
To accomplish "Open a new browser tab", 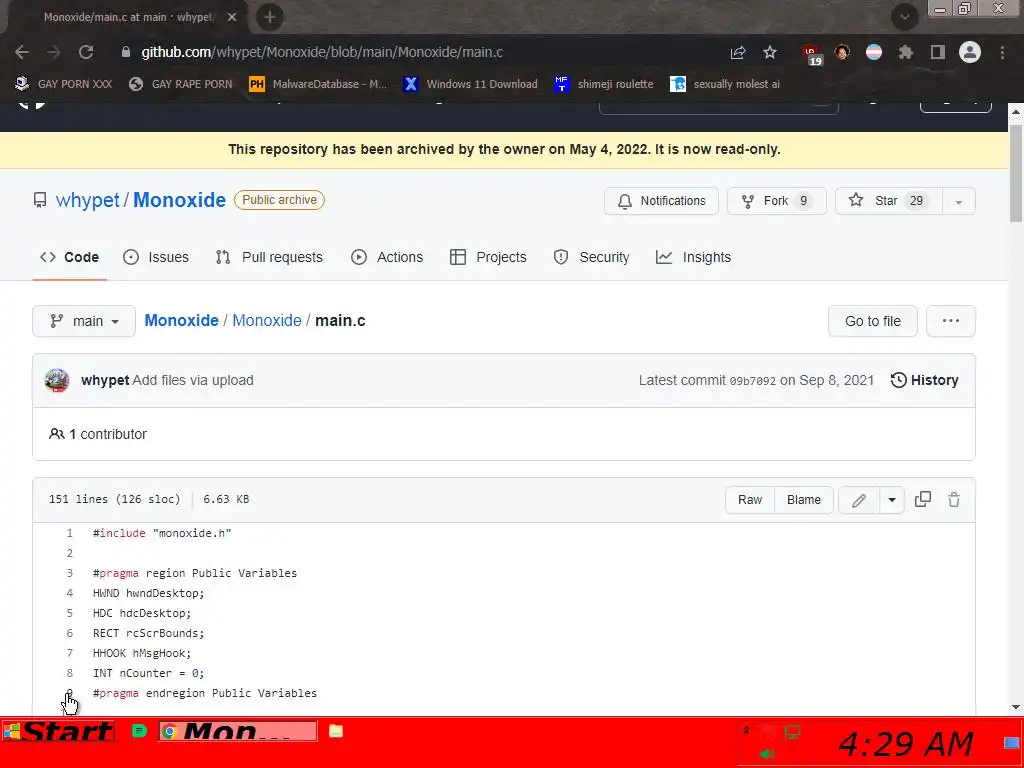I will point(270,17).
